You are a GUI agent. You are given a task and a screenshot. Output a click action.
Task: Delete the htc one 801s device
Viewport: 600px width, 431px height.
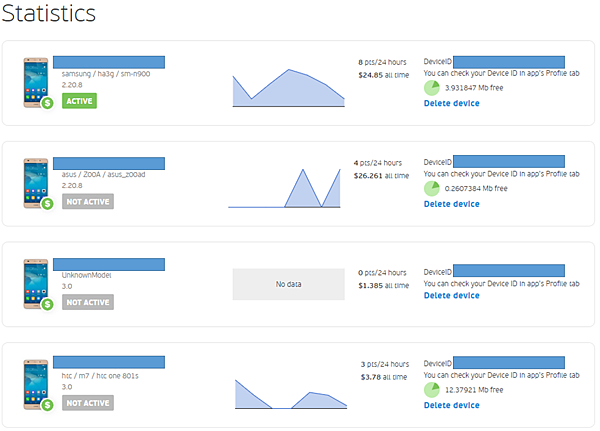[452, 405]
